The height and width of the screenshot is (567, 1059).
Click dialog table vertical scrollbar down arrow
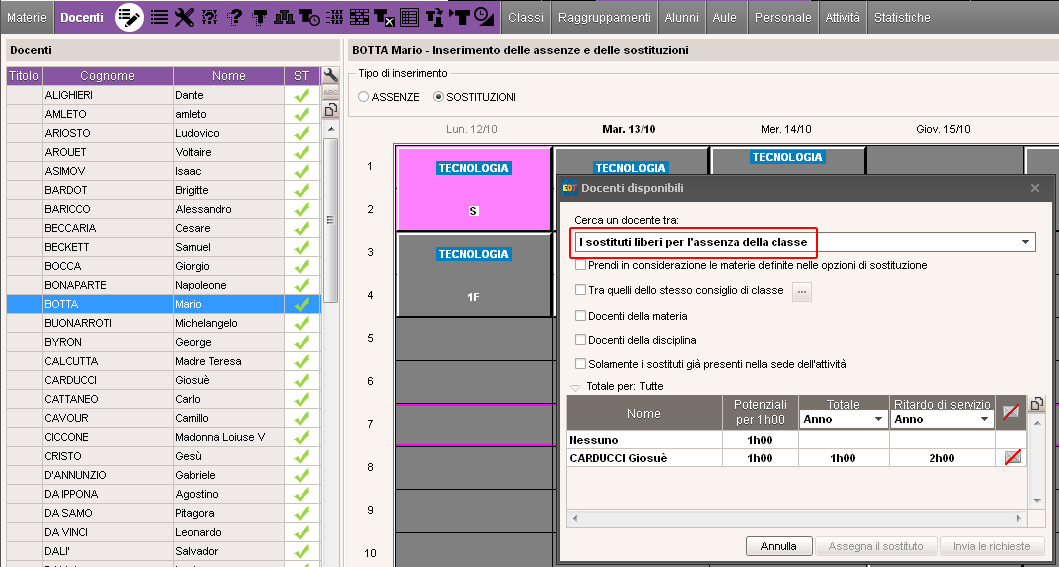pos(1039,501)
